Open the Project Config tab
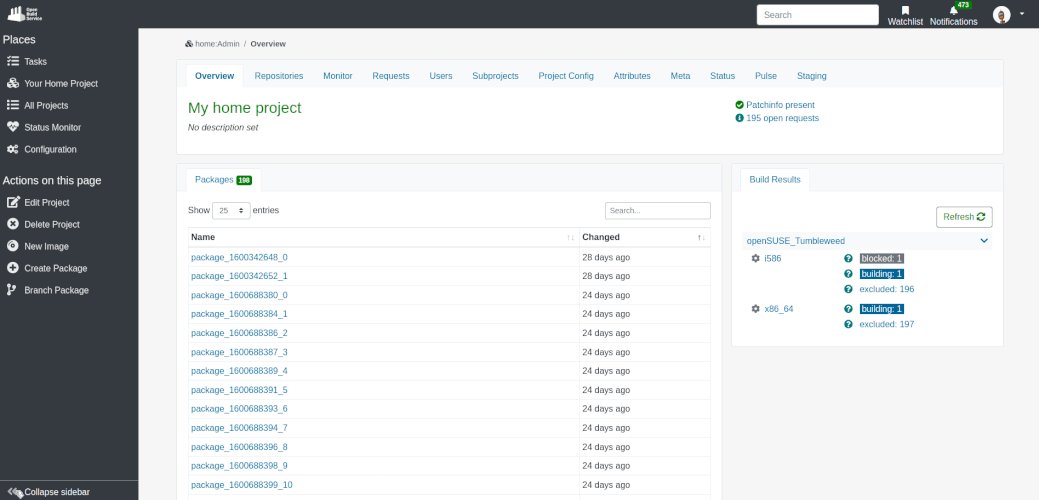1039x500 pixels. click(x=566, y=76)
